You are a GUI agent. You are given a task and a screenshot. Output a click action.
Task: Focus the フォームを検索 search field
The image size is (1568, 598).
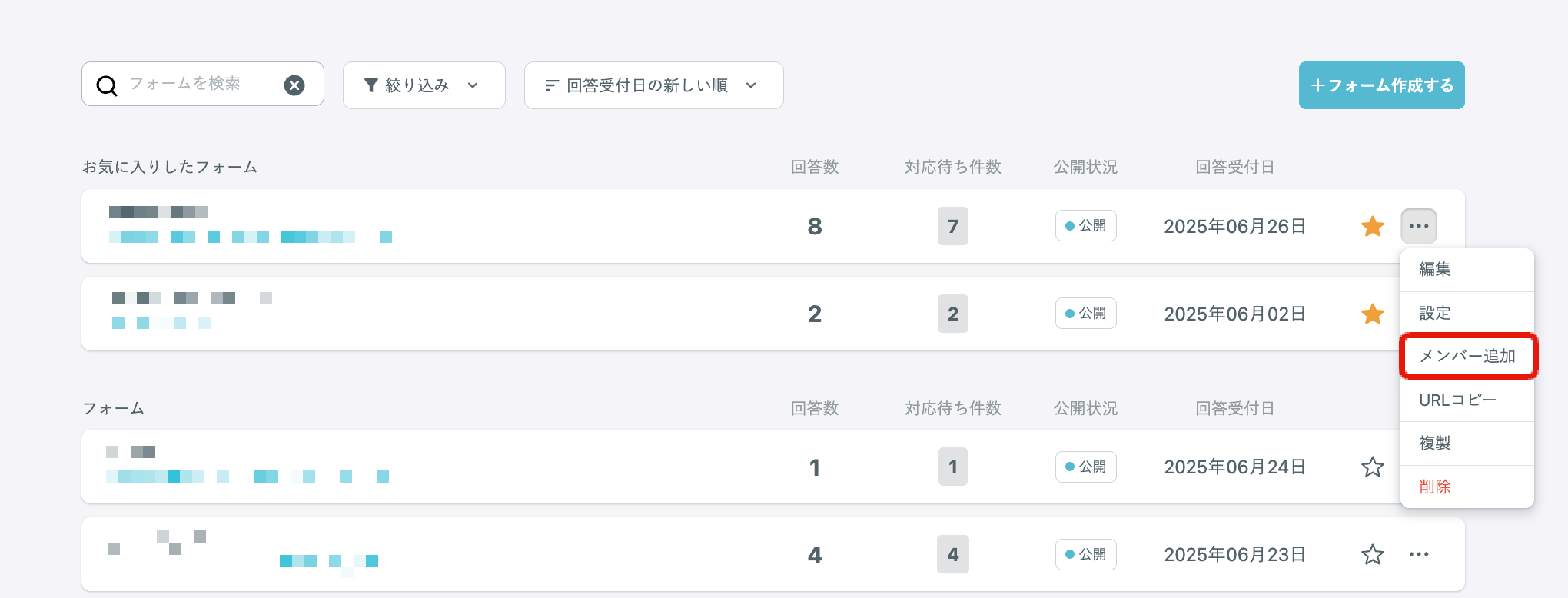click(203, 84)
